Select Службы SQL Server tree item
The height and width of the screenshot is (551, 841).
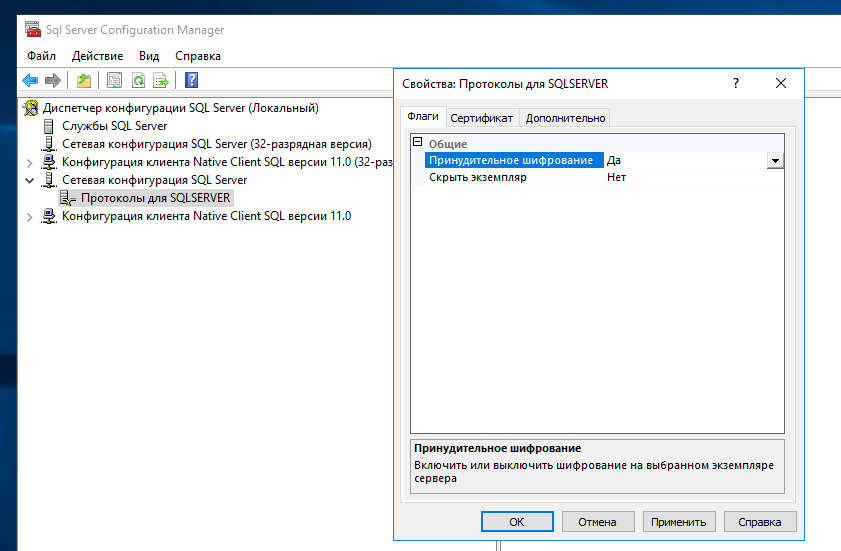tap(115, 126)
